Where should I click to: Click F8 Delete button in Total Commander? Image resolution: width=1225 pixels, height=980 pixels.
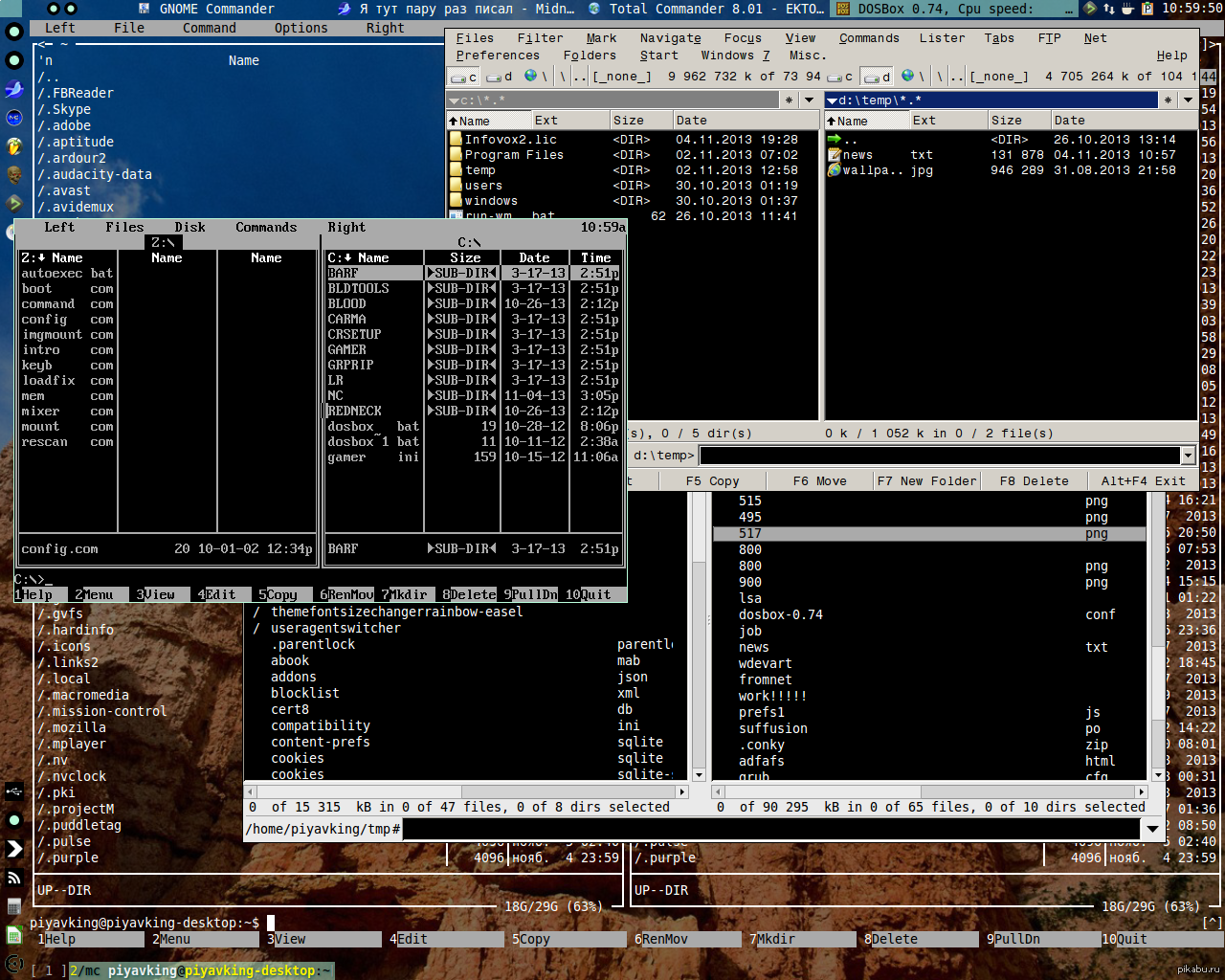tap(1034, 481)
